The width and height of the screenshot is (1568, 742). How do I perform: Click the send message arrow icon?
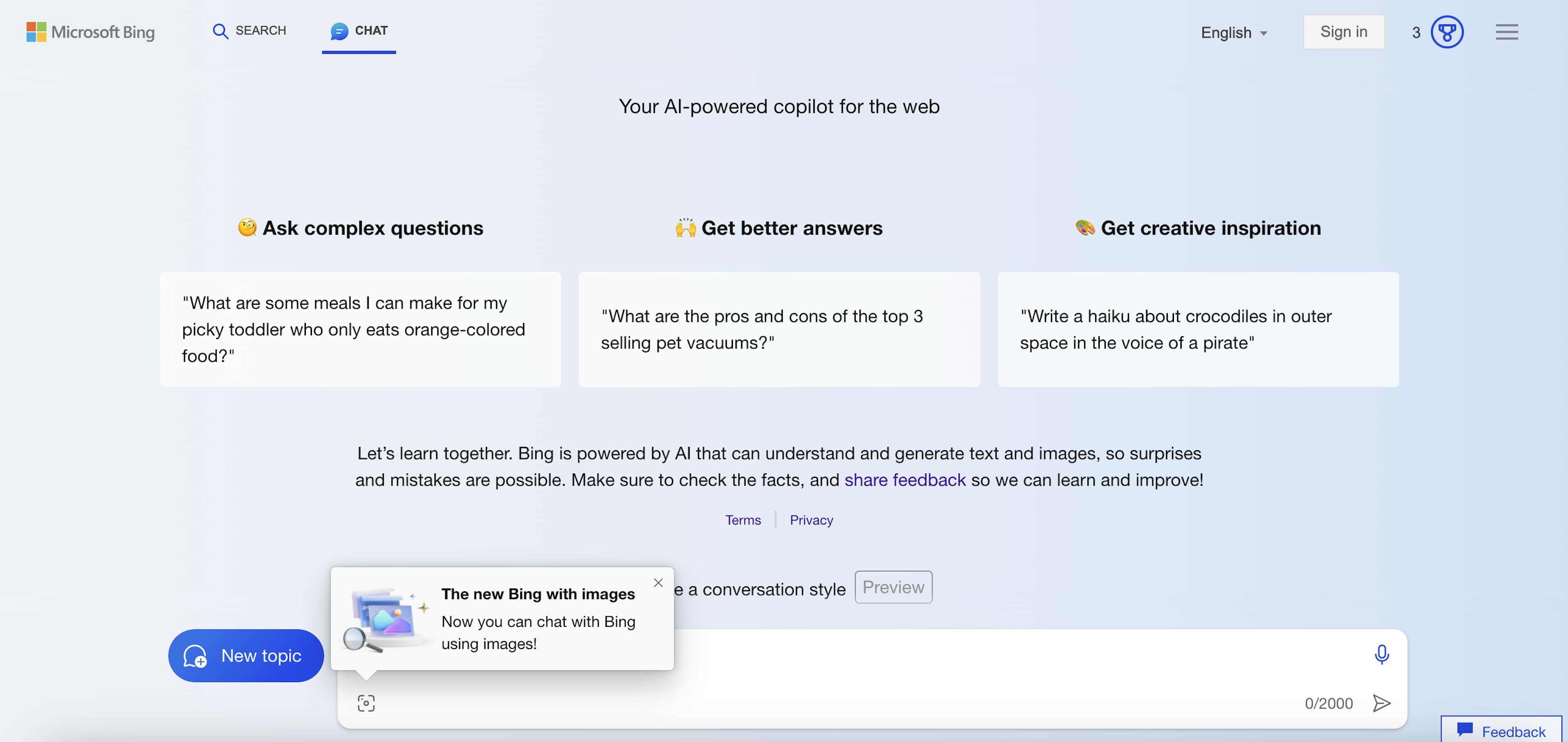pyautogui.click(x=1383, y=702)
